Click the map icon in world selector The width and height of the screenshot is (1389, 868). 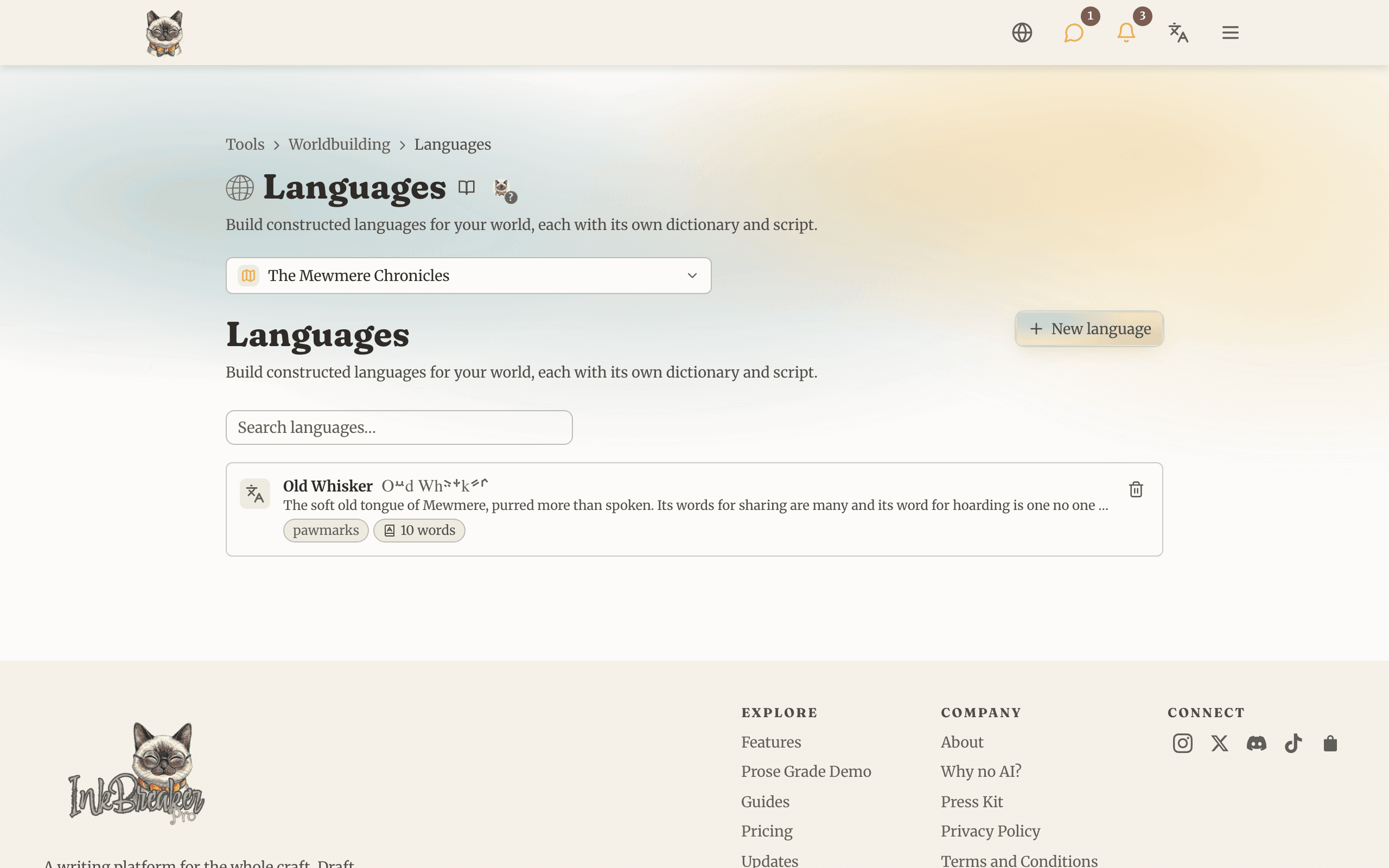coord(249,276)
